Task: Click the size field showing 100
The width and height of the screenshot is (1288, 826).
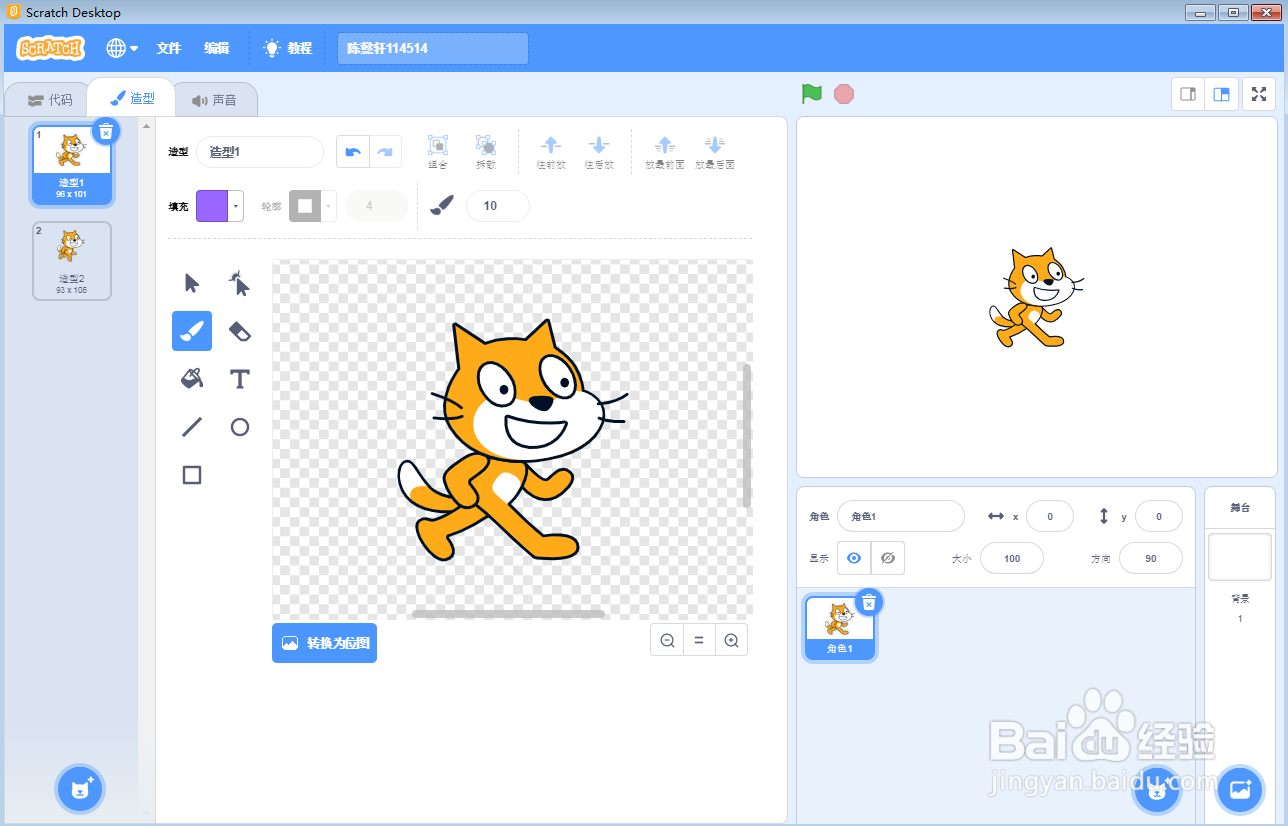Action: coord(1012,558)
